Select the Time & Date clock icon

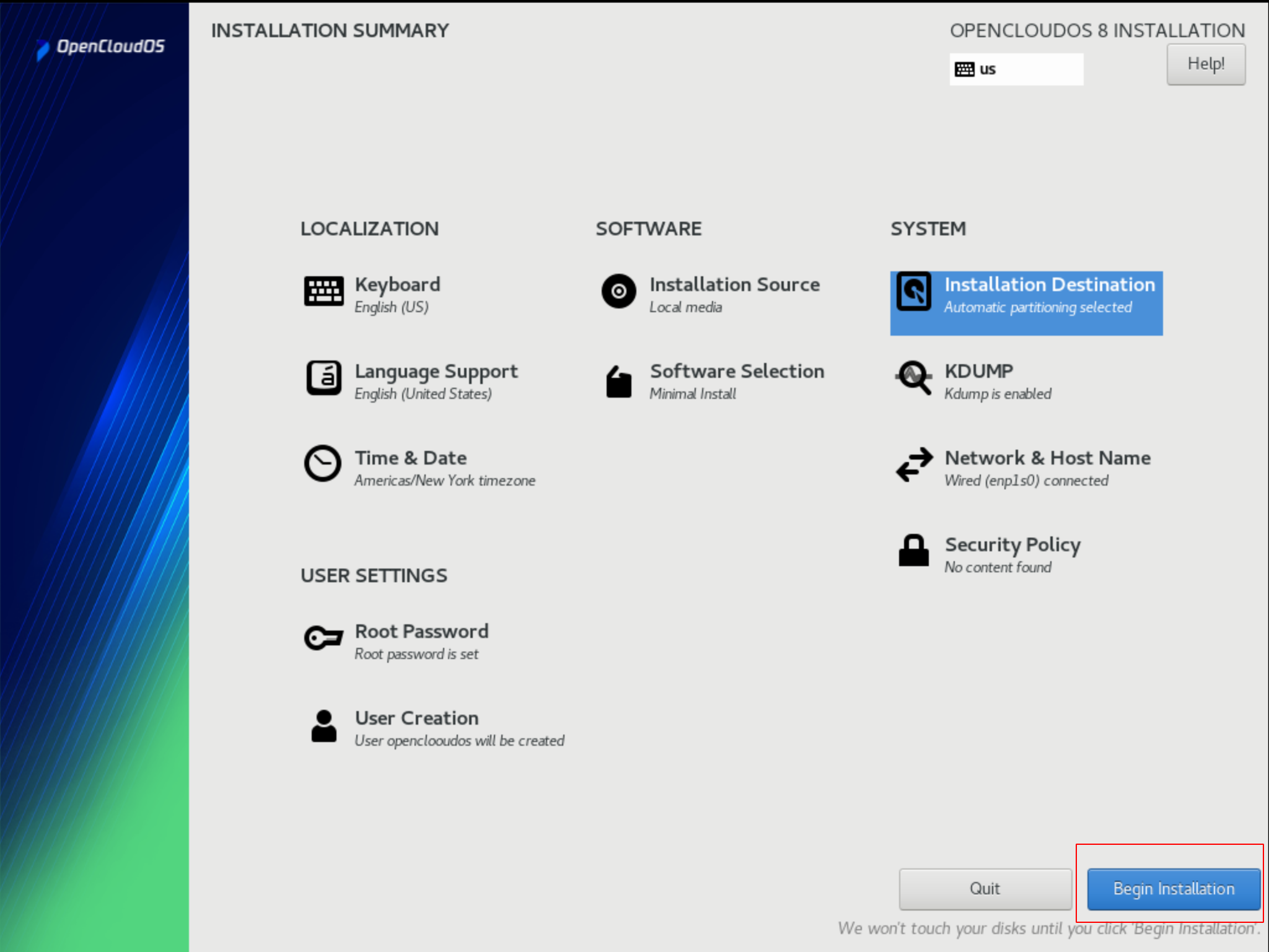pos(323,463)
